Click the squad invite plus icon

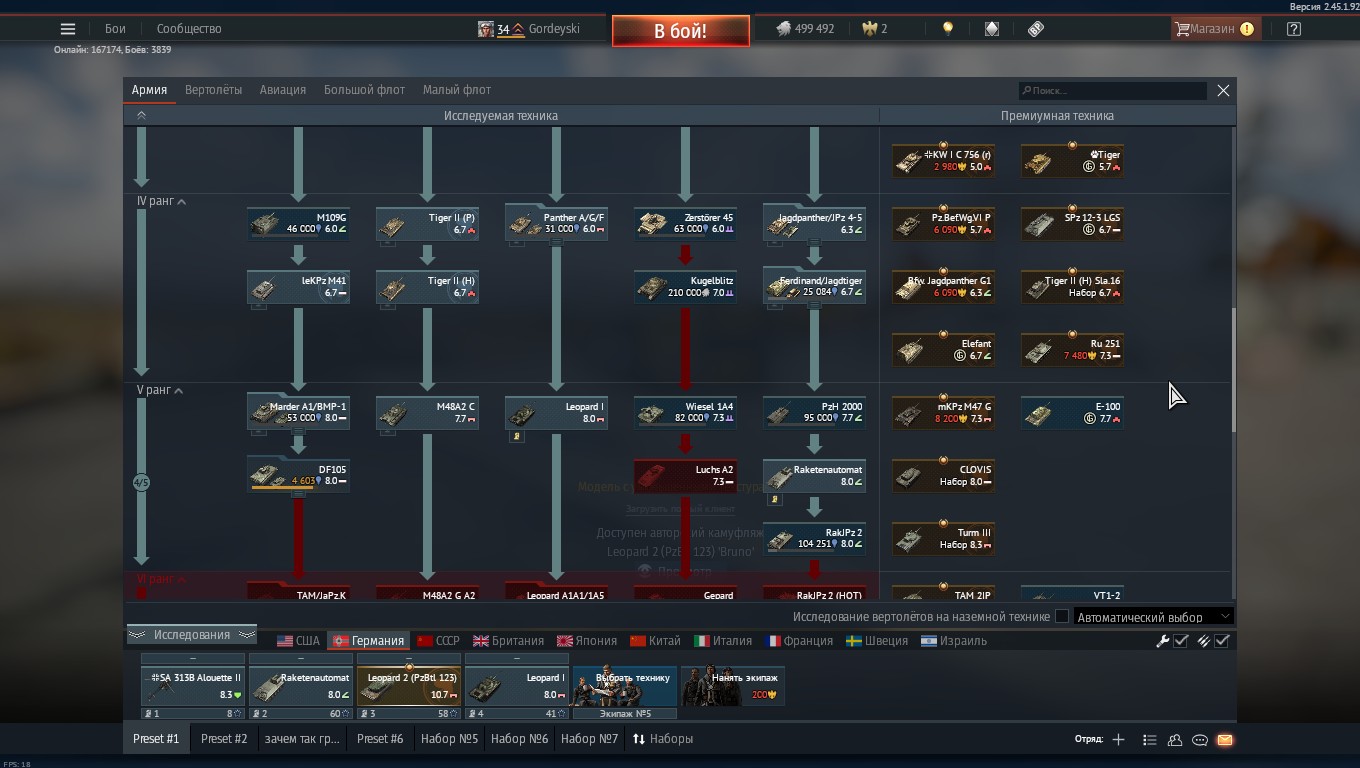[x=1118, y=740]
